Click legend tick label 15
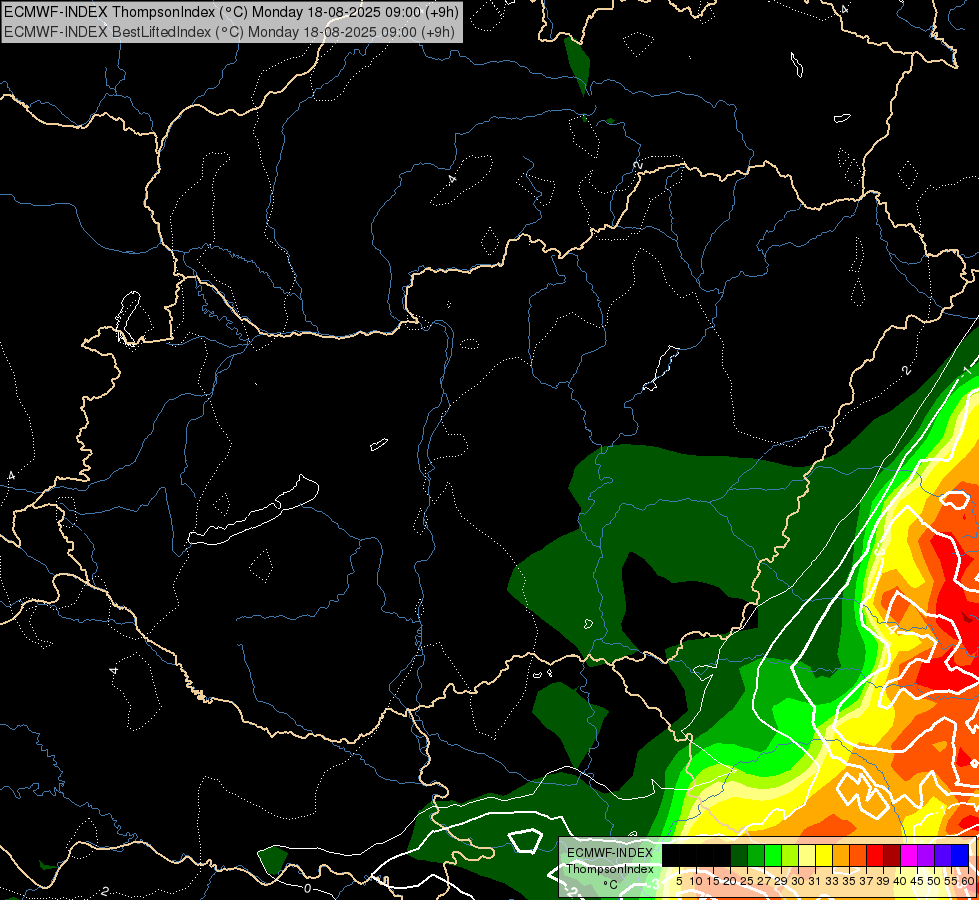The image size is (979, 900). click(x=713, y=881)
